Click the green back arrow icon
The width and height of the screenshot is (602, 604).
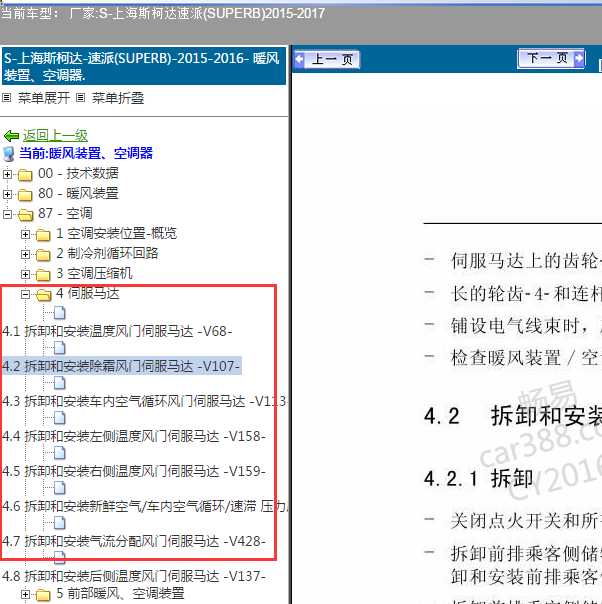11,136
